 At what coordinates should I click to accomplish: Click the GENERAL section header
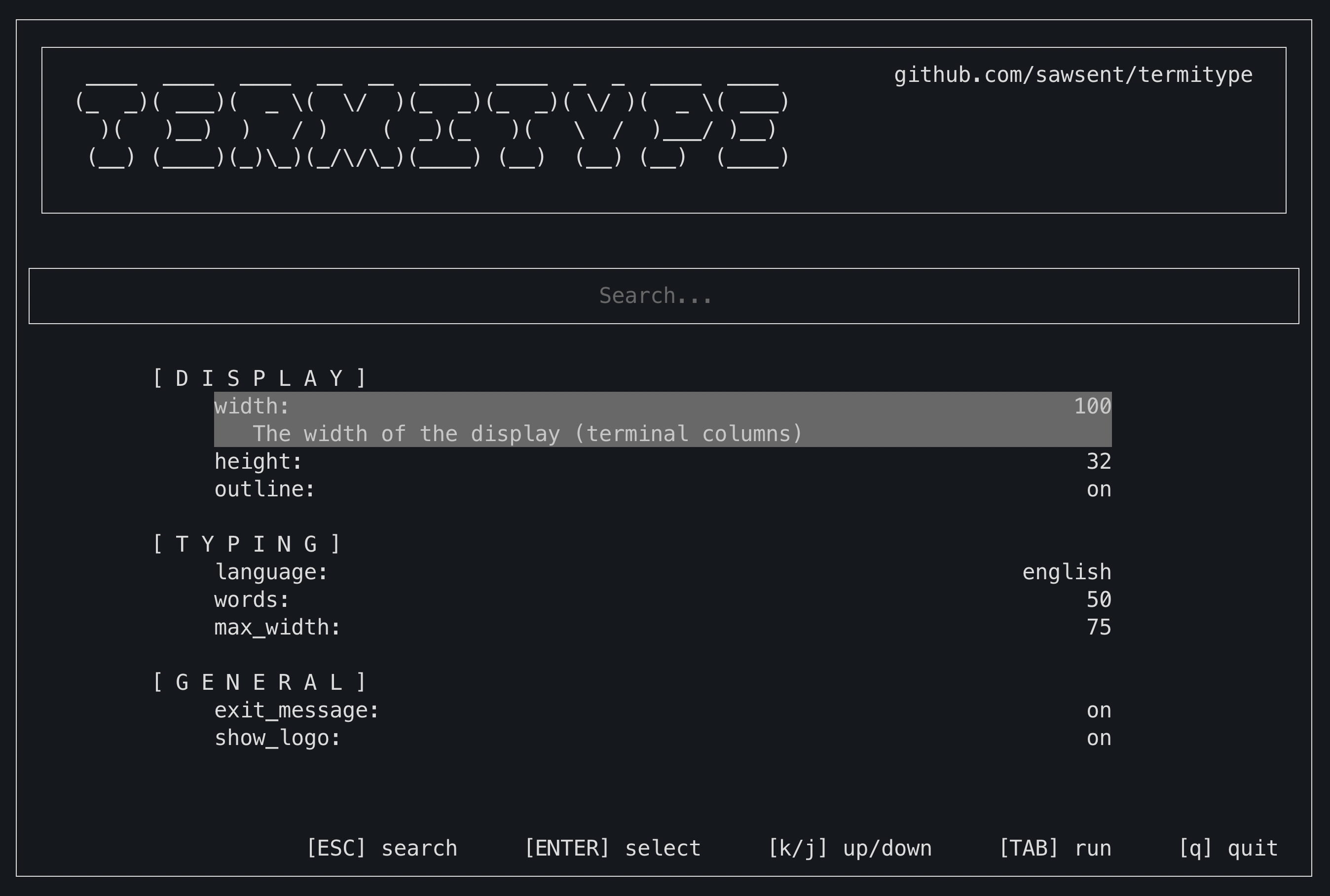259,683
